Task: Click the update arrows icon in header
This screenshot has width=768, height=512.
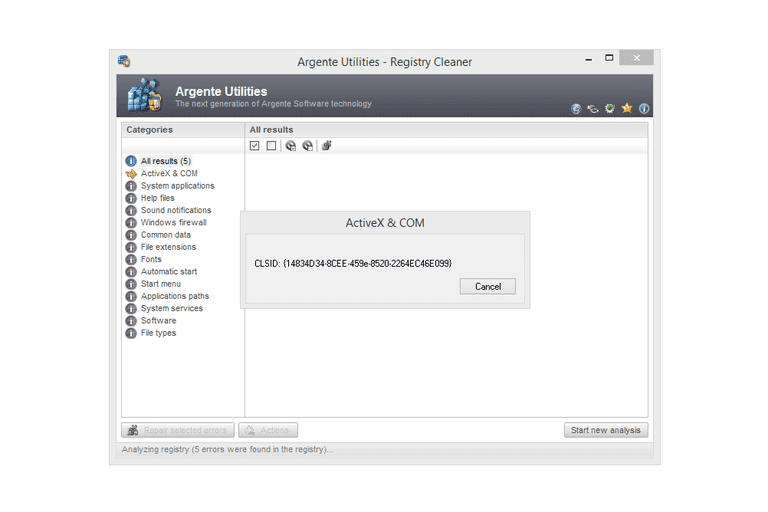Action: (593, 109)
